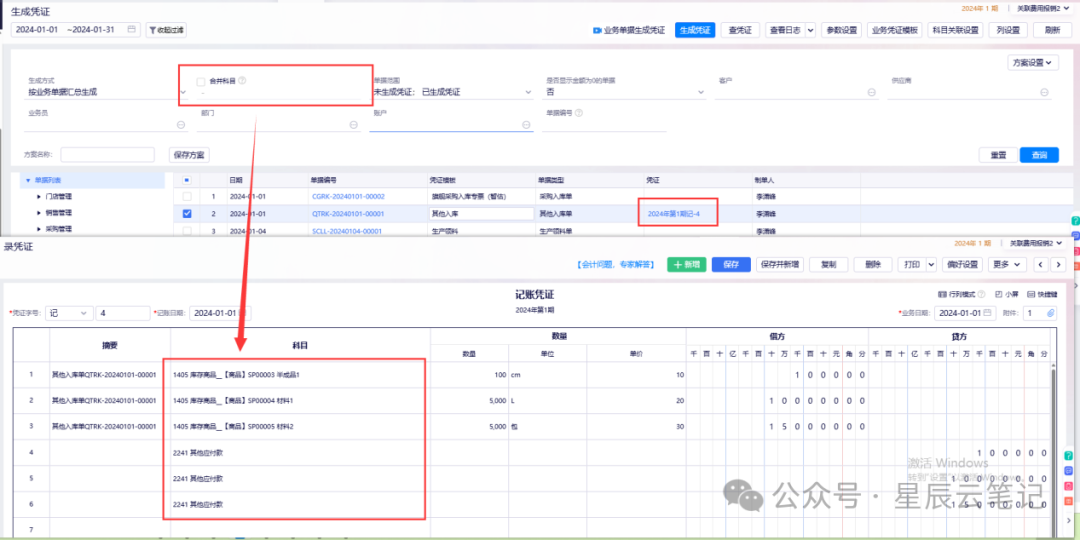The width and height of the screenshot is (1080, 540).
Task: Click the 保存并新增 button
Action: 779,264
